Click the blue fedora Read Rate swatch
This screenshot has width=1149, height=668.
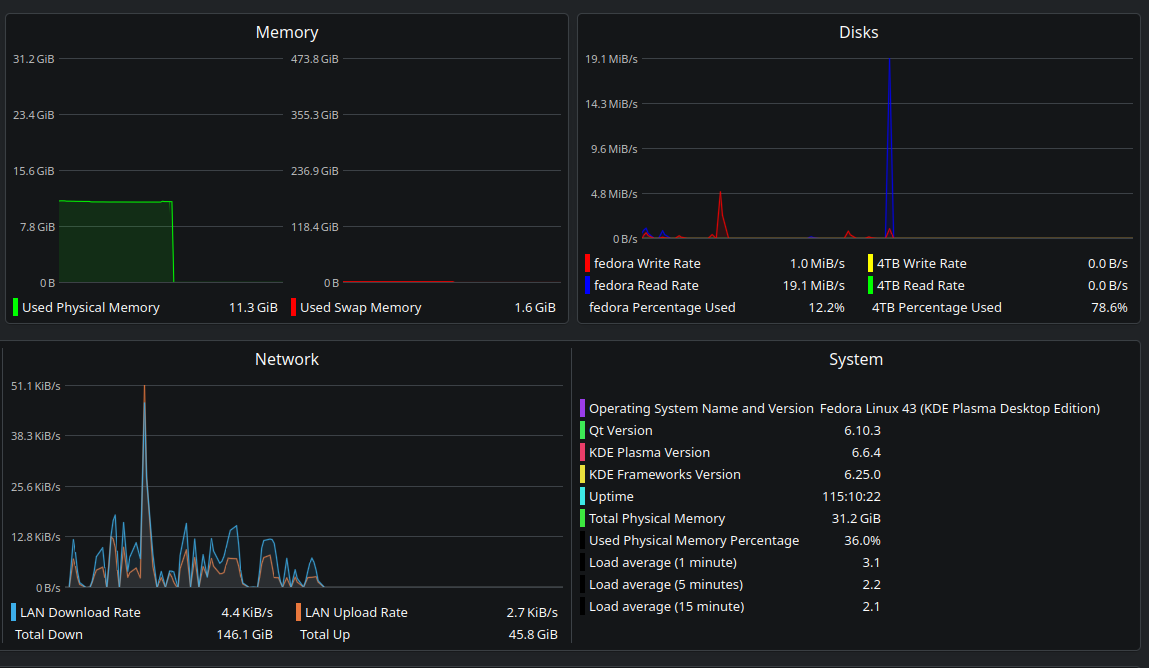588,286
